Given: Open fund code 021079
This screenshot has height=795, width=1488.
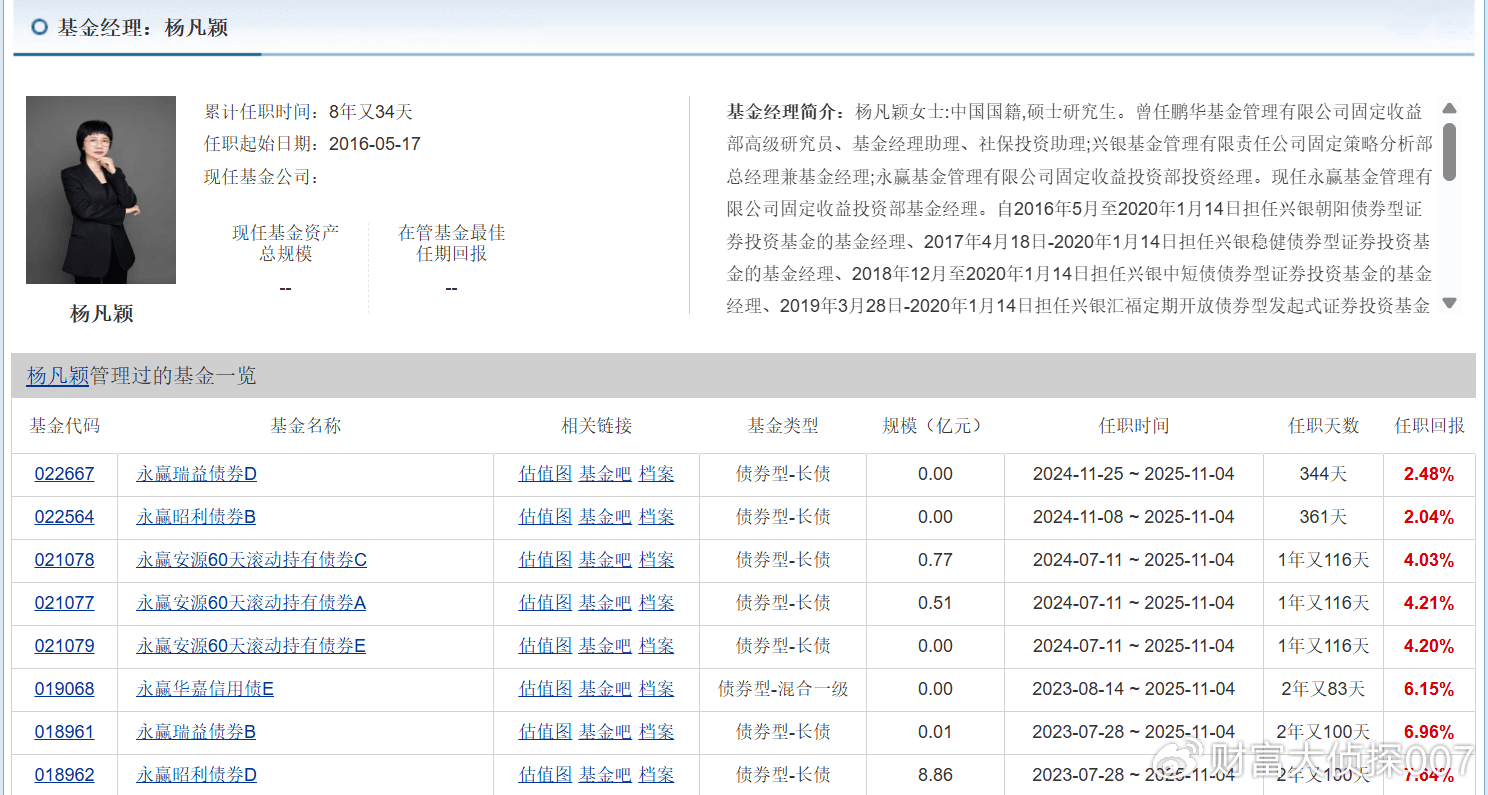Looking at the screenshot, I should [64, 646].
